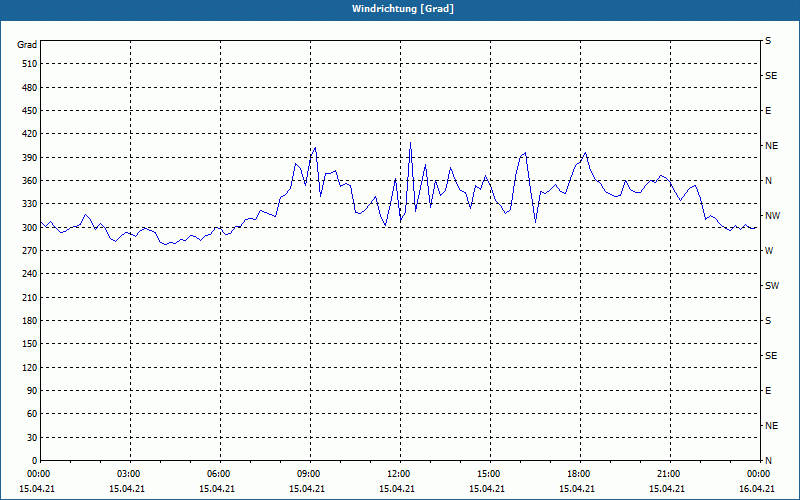Click the 16.04.21 date label
Image resolution: width=800 pixels, height=500 pixels.
coord(756,488)
